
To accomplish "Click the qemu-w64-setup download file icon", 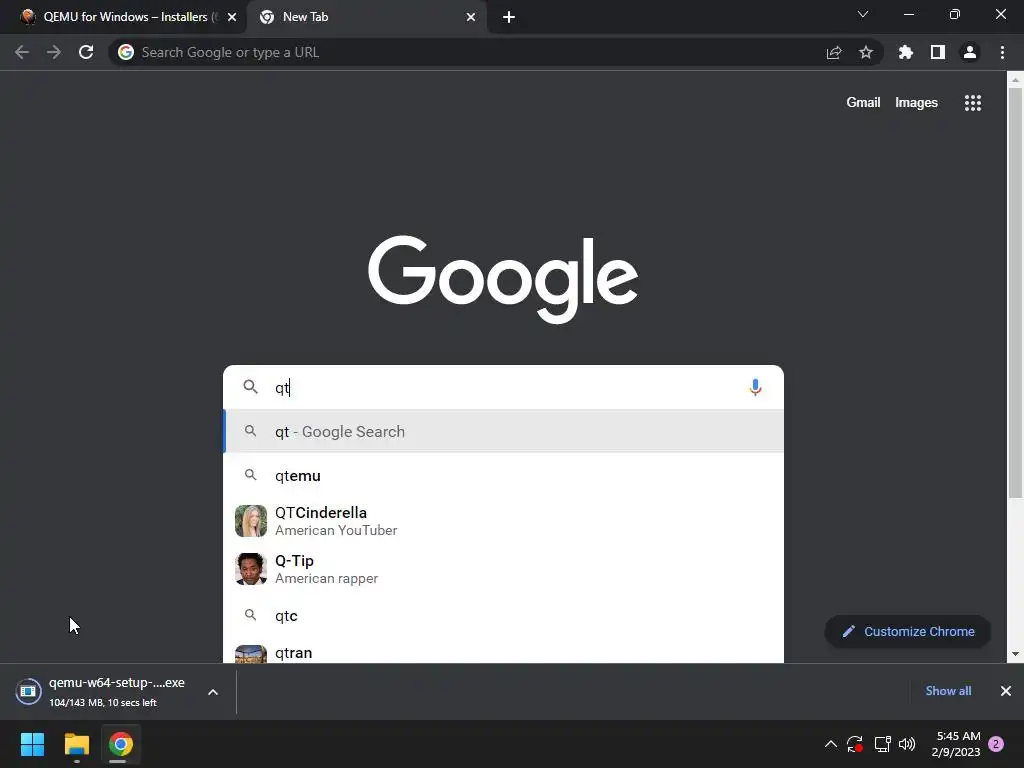I will point(28,692).
